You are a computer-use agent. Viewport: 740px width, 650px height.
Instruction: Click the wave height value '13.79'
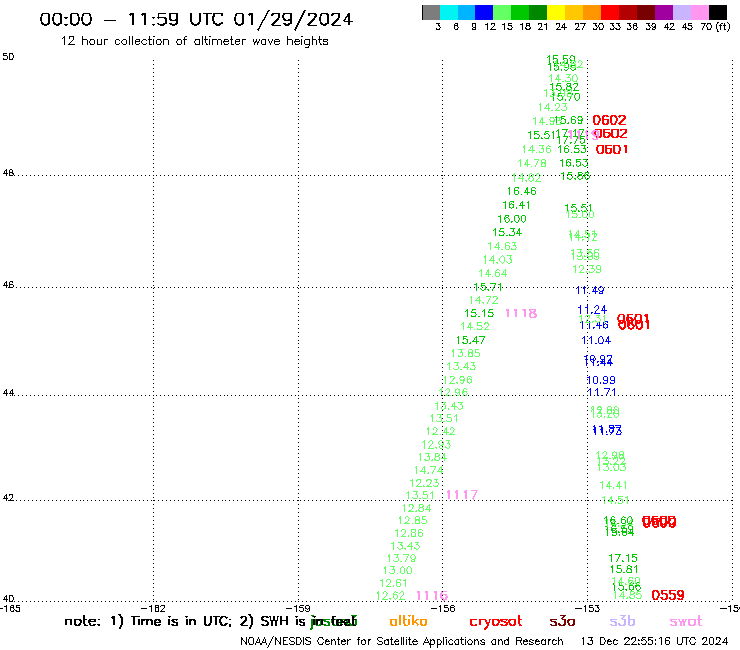pyautogui.click(x=402, y=558)
